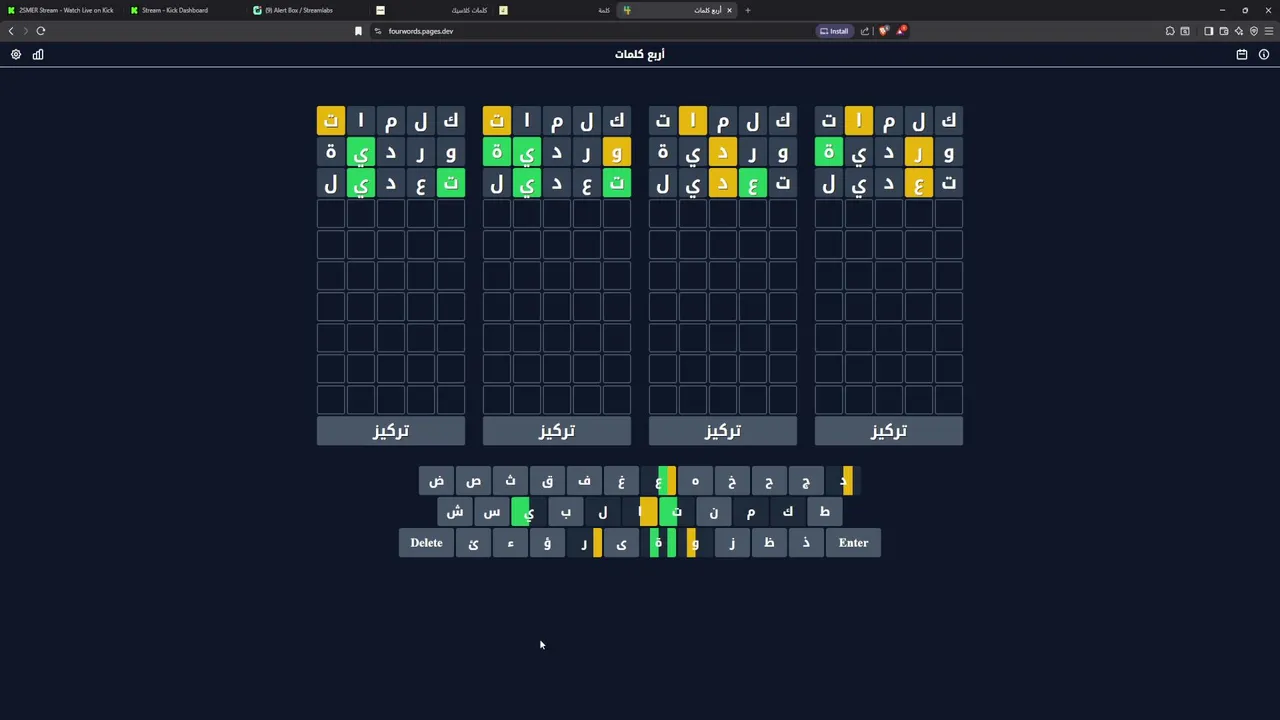Viewport: 1280px width, 720px height.
Task: Click the share icon beside Install
Action: coord(865,31)
